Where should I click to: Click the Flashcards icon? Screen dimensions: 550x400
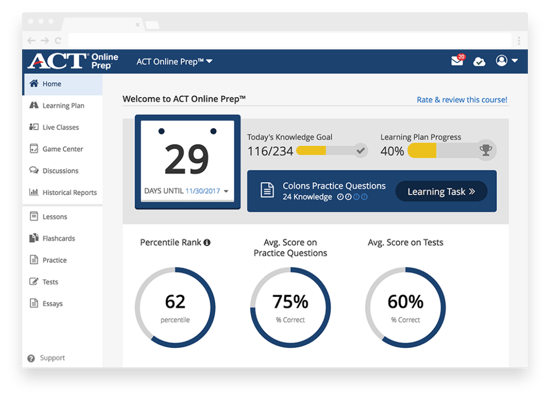[34, 238]
